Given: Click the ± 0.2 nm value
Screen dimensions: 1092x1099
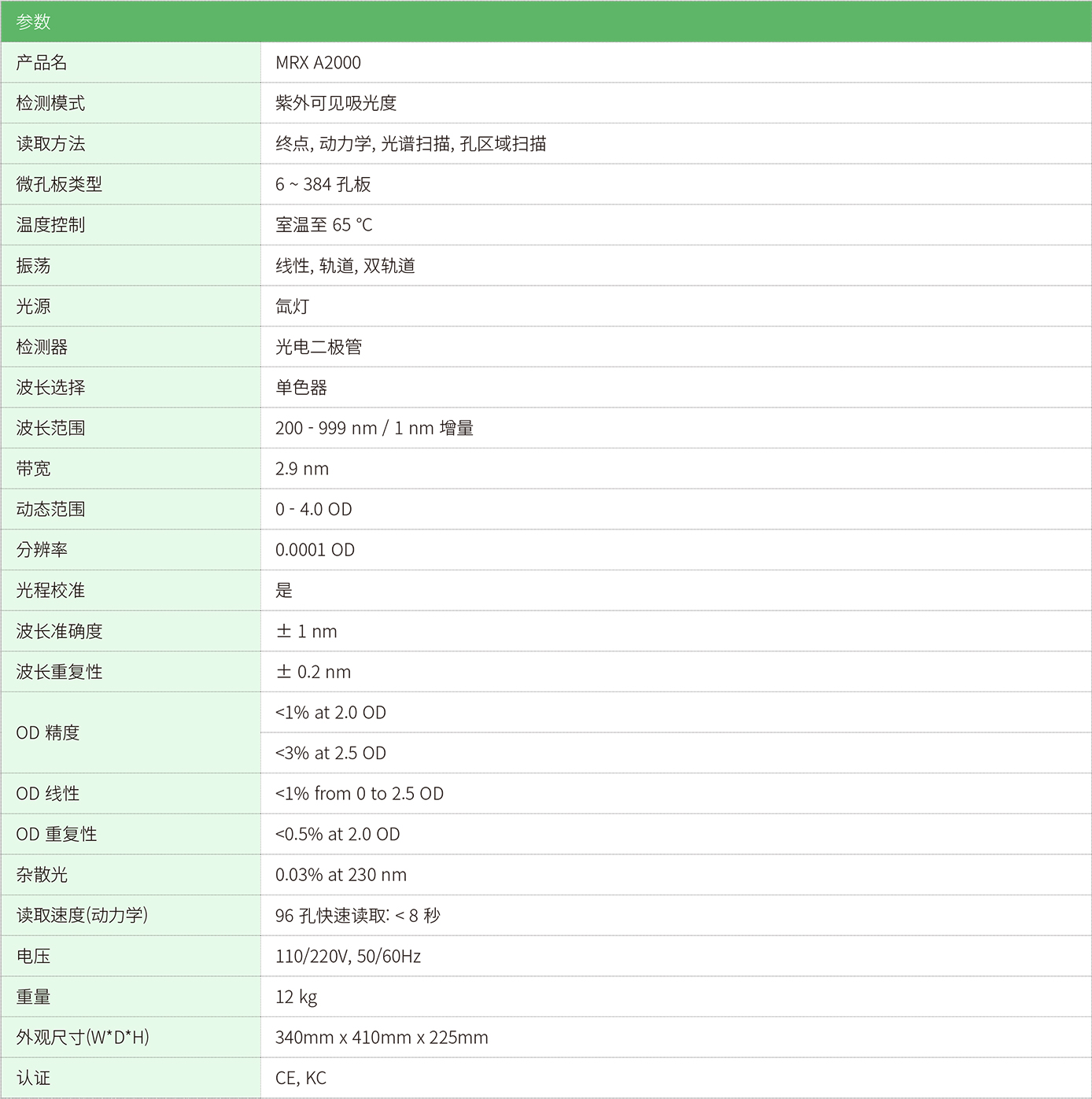Looking at the screenshot, I should pos(314,672).
